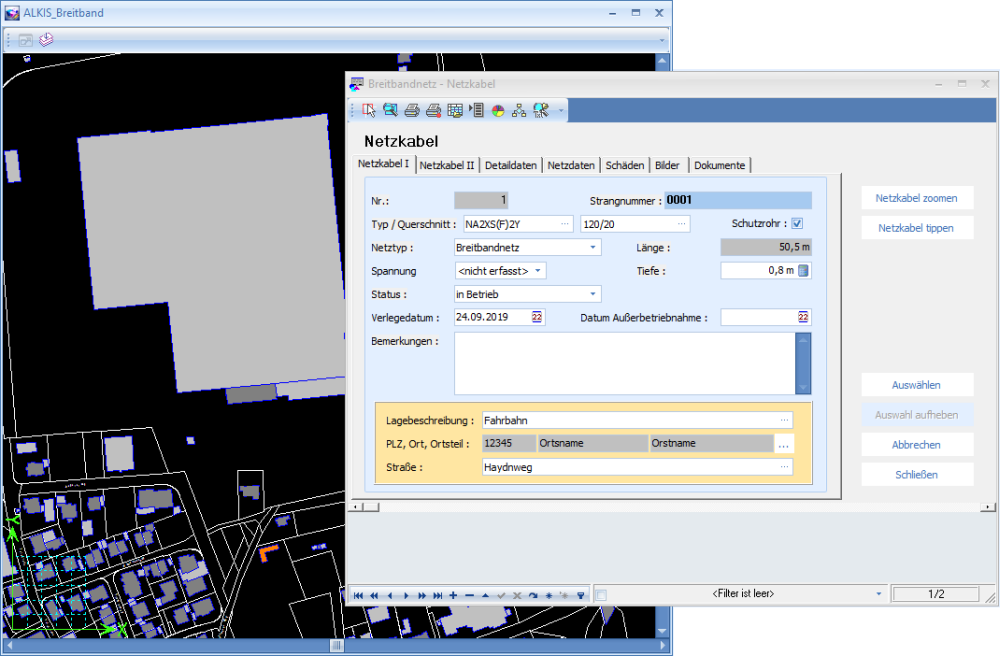Click the pie chart icon in toolbar
Image resolution: width=1000 pixels, height=656 pixels.
click(498, 110)
